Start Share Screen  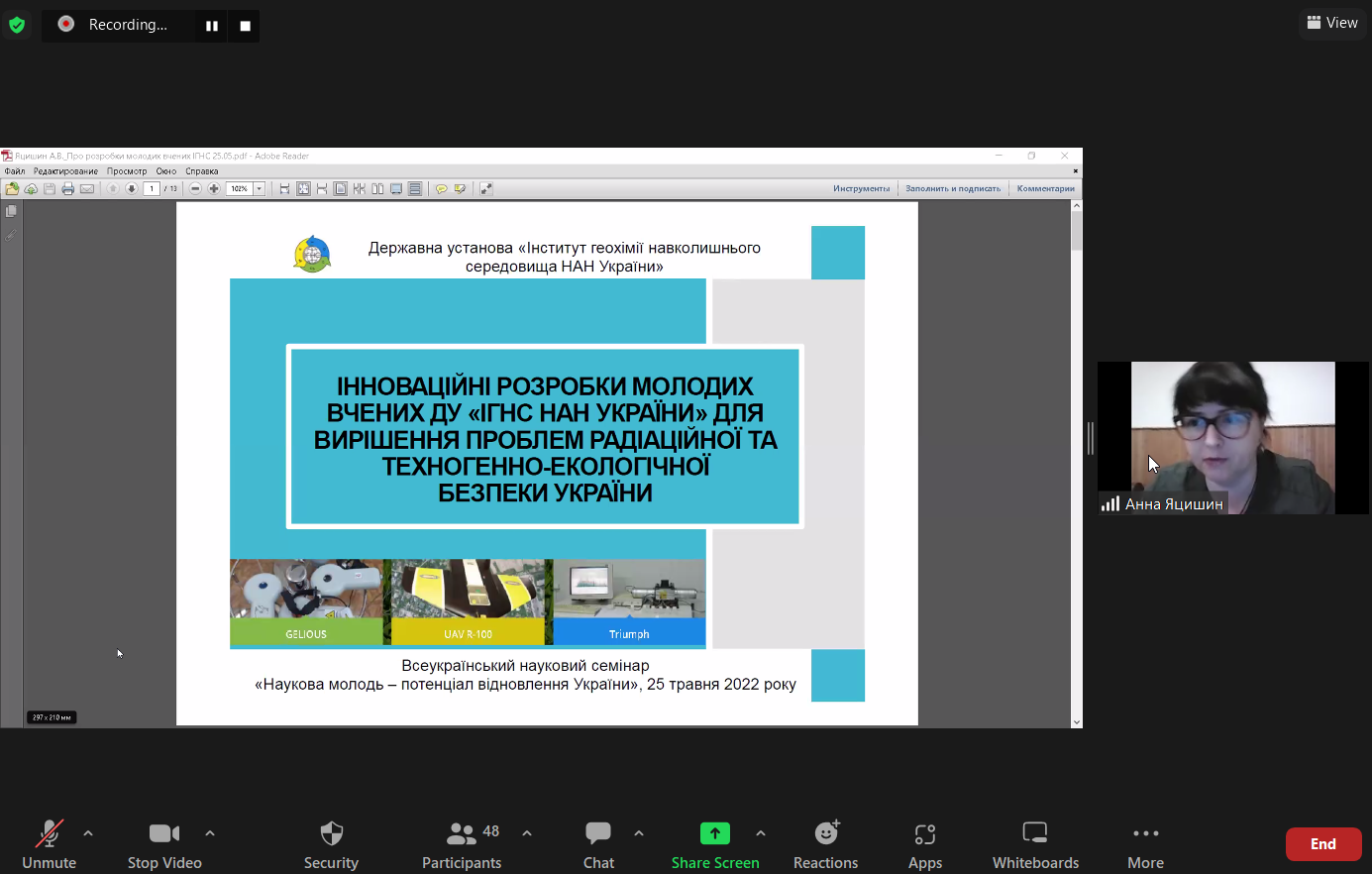coord(714,844)
